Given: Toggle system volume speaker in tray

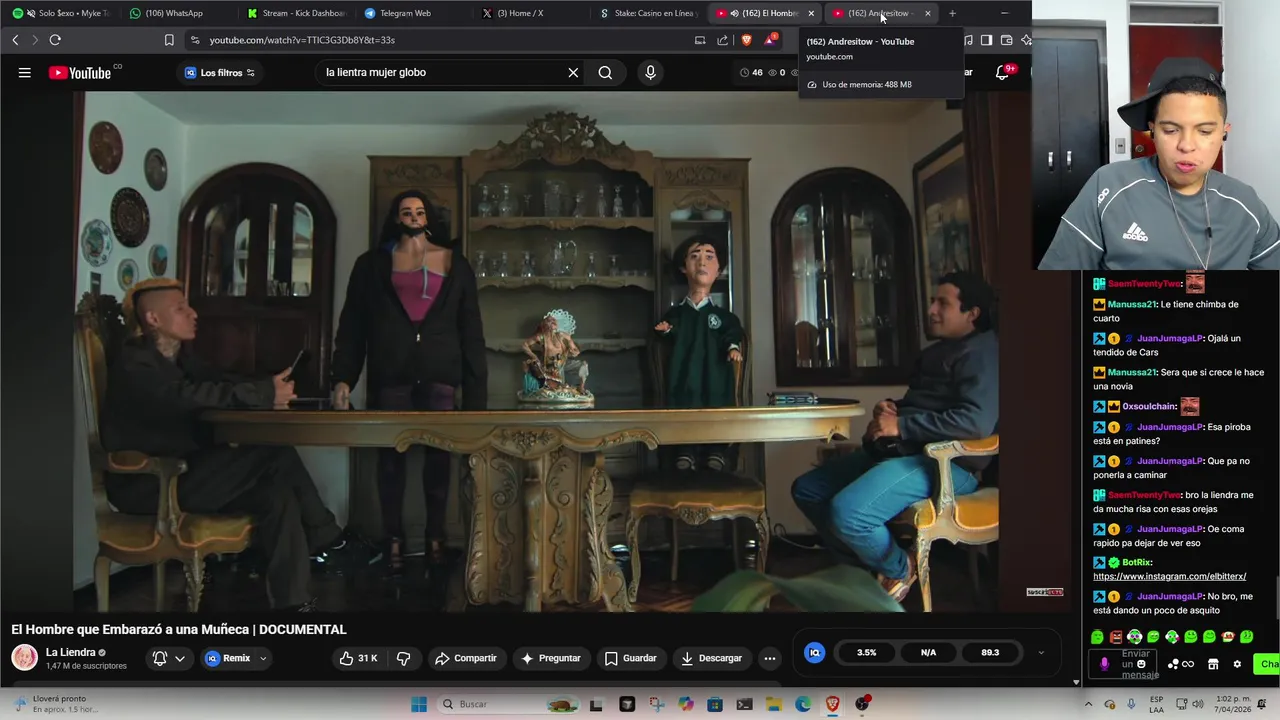Looking at the screenshot, I should (1200, 704).
